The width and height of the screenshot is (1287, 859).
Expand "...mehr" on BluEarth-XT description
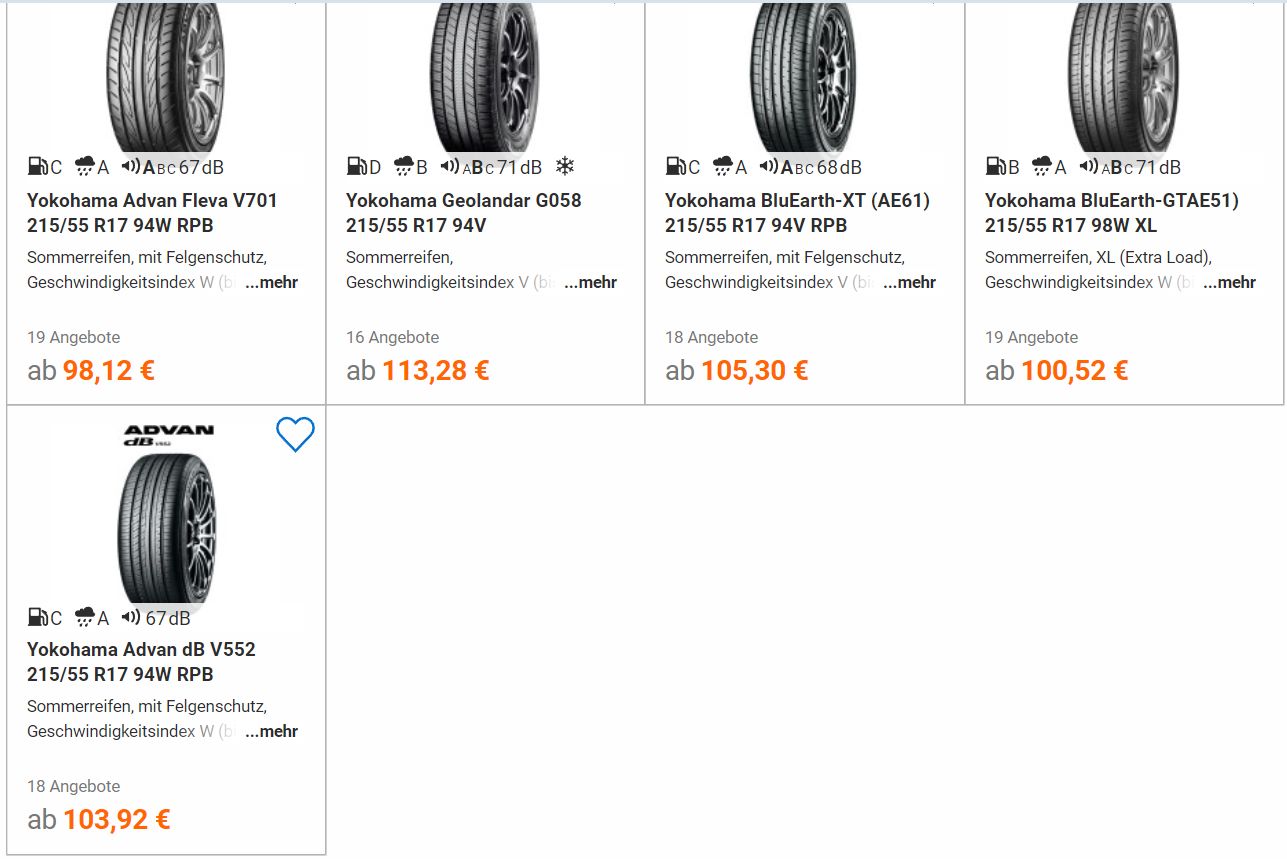pos(909,283)
